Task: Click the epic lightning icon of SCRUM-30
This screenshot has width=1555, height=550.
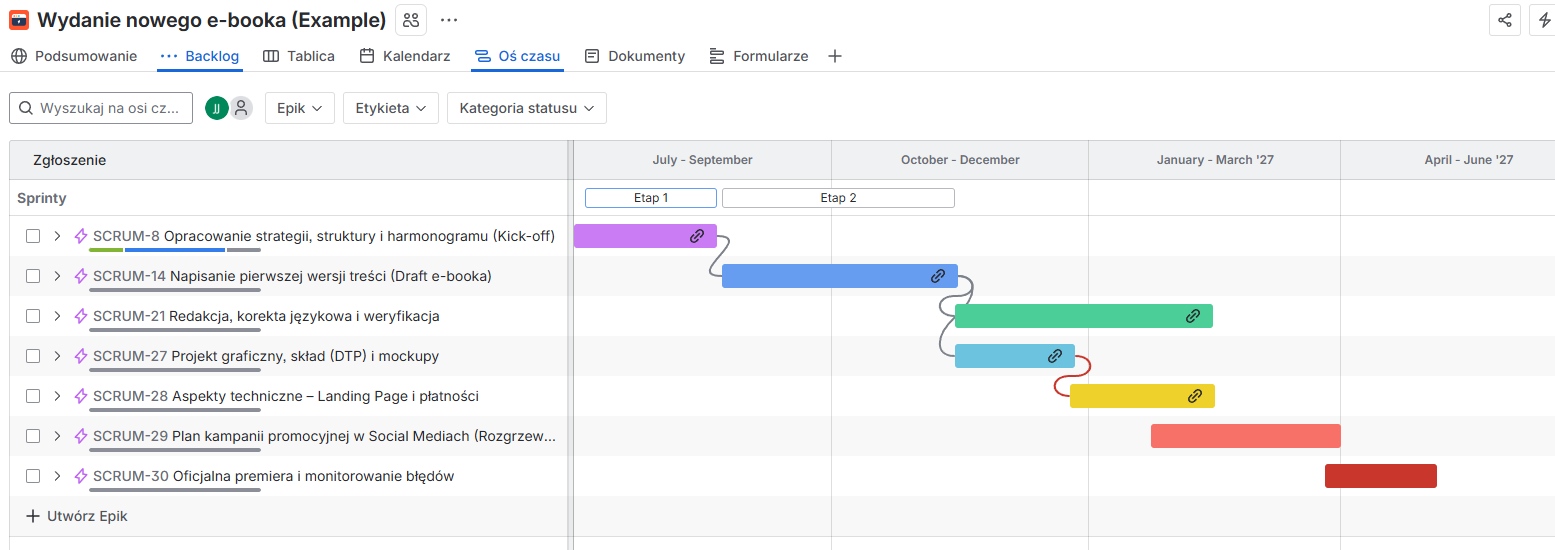Action: click(81, 476)
